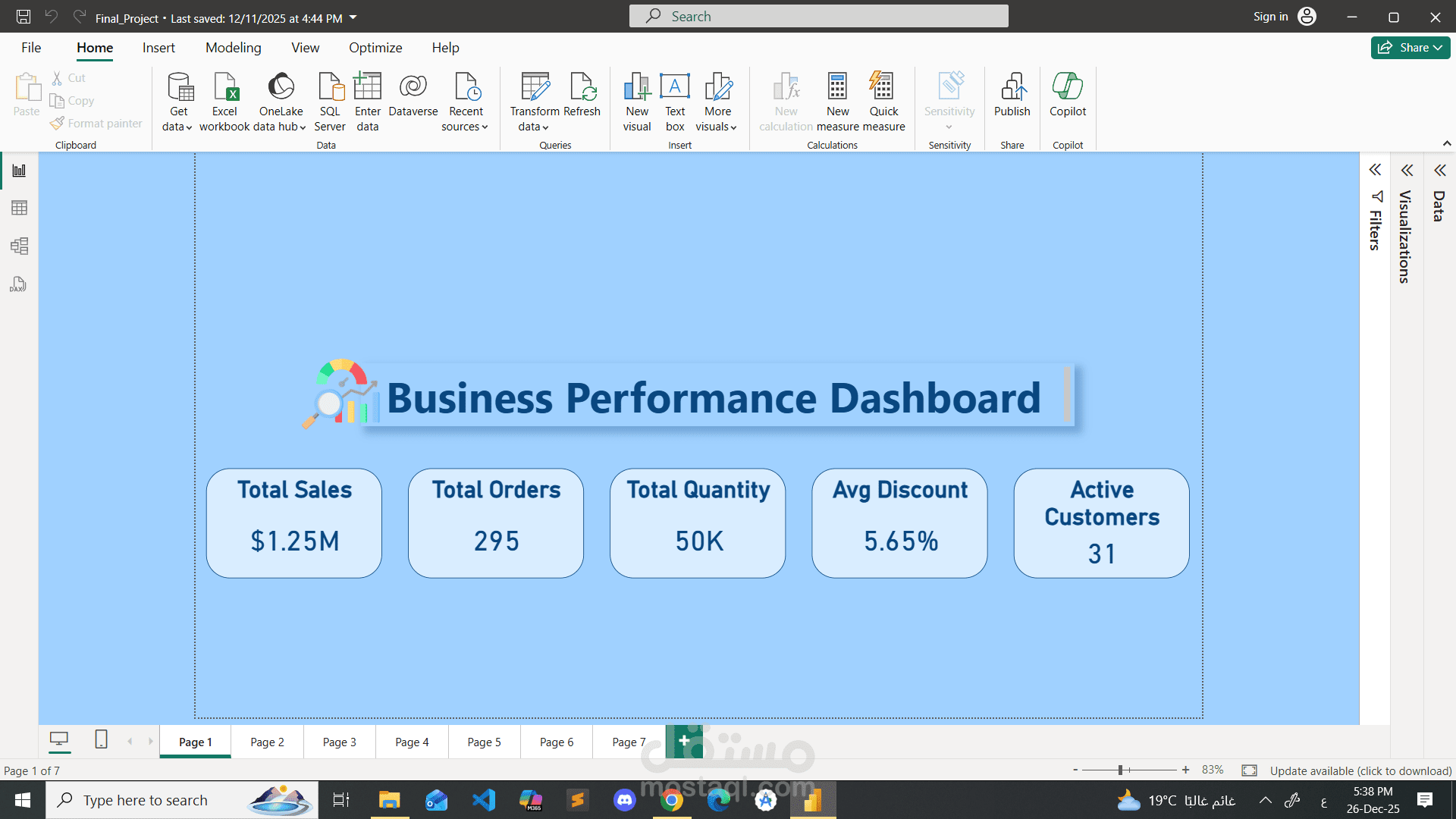Click the Refresh data icon
This screenshot has height=819, width=1456.
point(582,87)
